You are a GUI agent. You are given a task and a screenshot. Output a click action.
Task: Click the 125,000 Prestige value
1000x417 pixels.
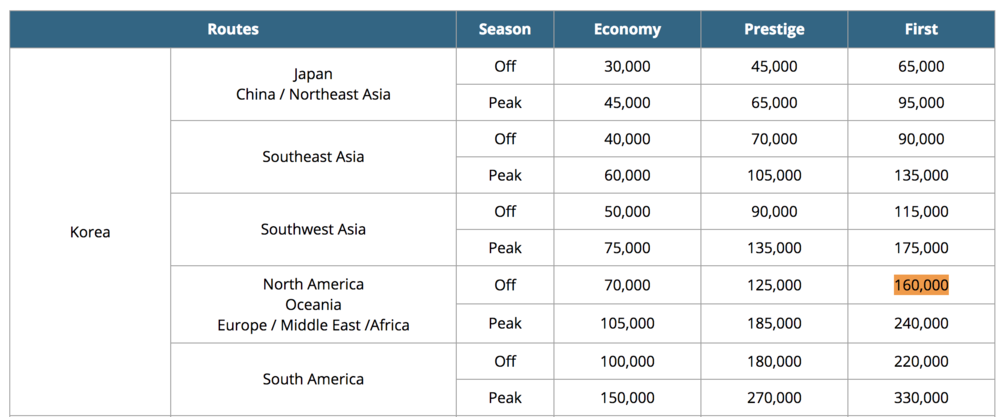click(774, 285)
